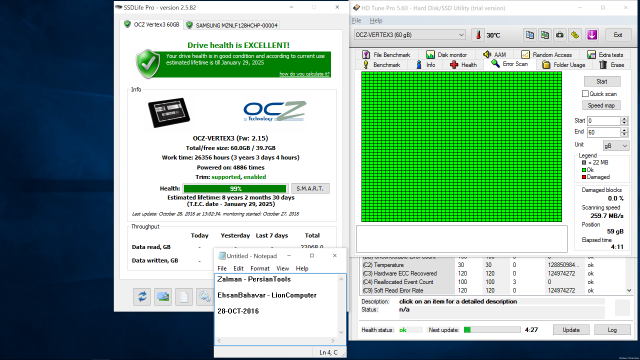Screen dimensions: 640x360
Task: Switch to the AAM tab
Action: (x=494, y=55)
